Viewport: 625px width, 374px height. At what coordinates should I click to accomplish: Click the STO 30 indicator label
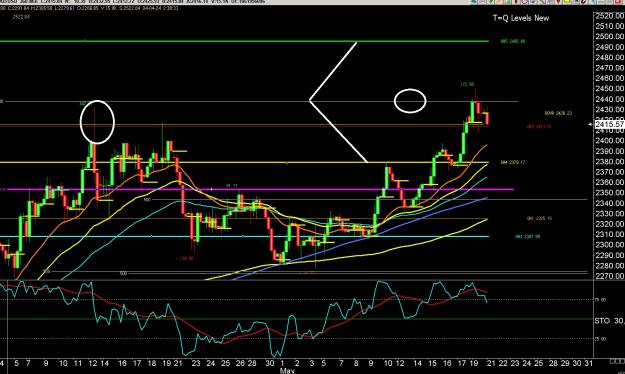click(x=609, y=321)
